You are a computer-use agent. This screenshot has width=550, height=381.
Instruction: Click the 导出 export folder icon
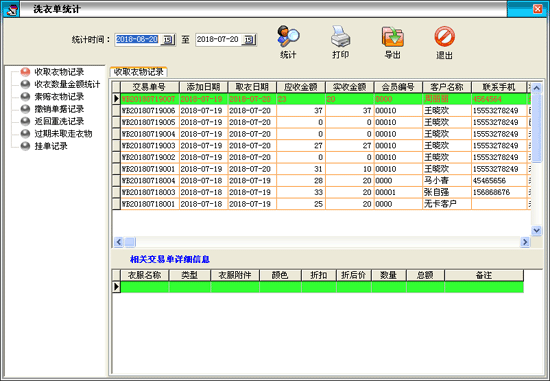[393, 36]
